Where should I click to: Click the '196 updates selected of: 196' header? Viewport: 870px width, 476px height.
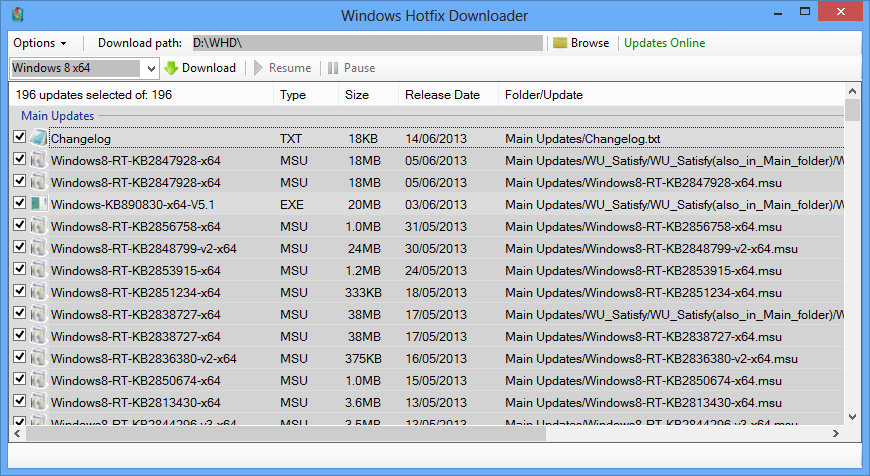click(x=141, y=95)
